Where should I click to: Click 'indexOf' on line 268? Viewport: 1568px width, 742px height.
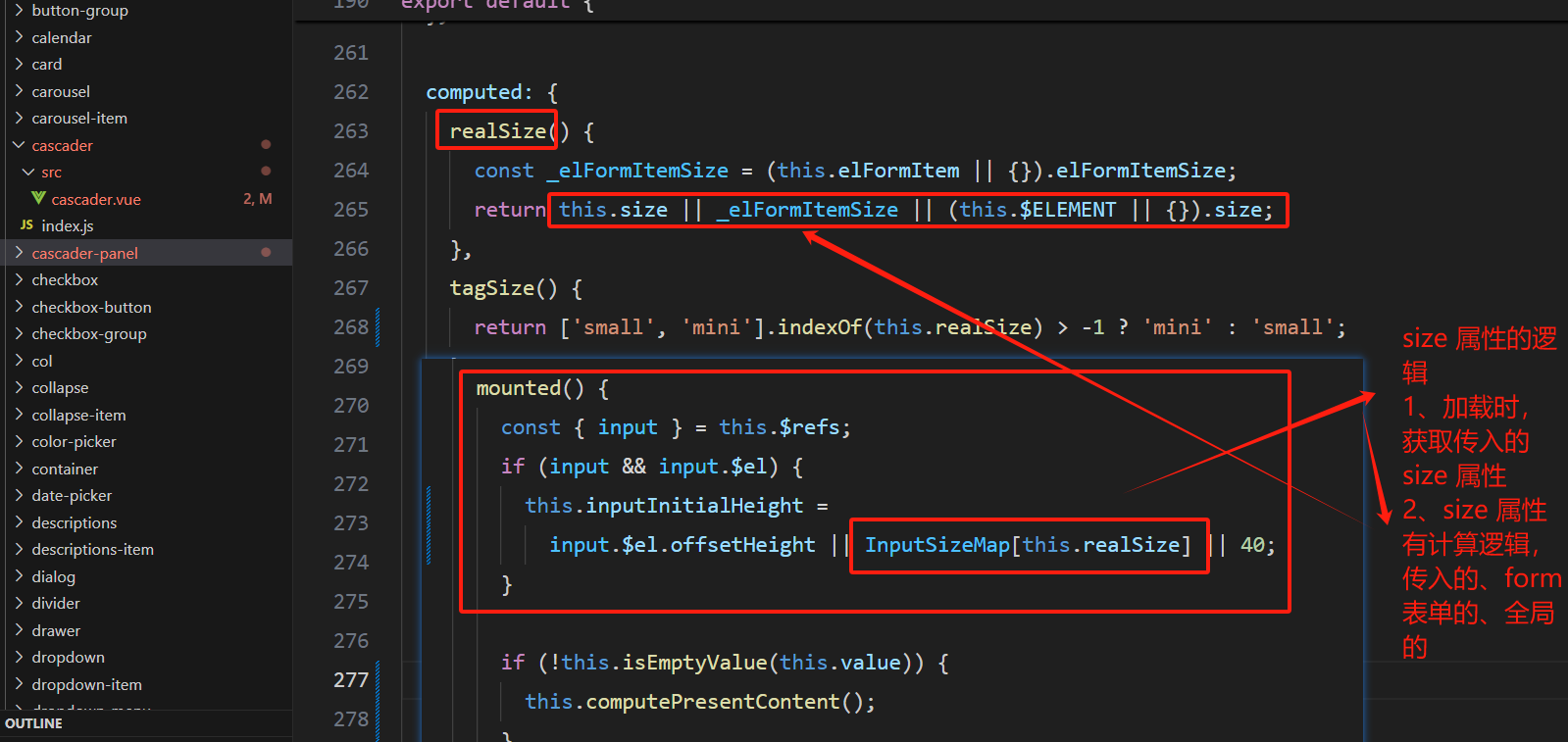pyautogui.click(x=819, y=327)
